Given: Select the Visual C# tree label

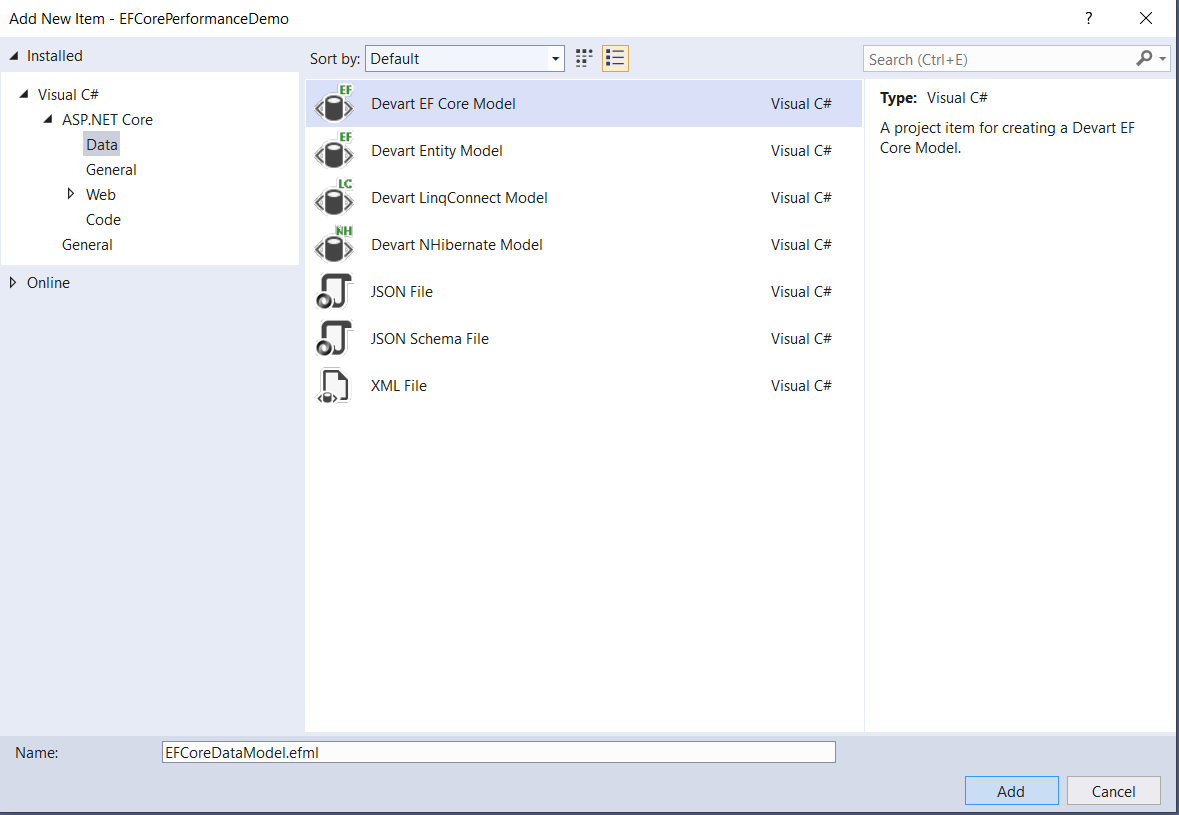Looking at the screenshot, I should (68, 95).
